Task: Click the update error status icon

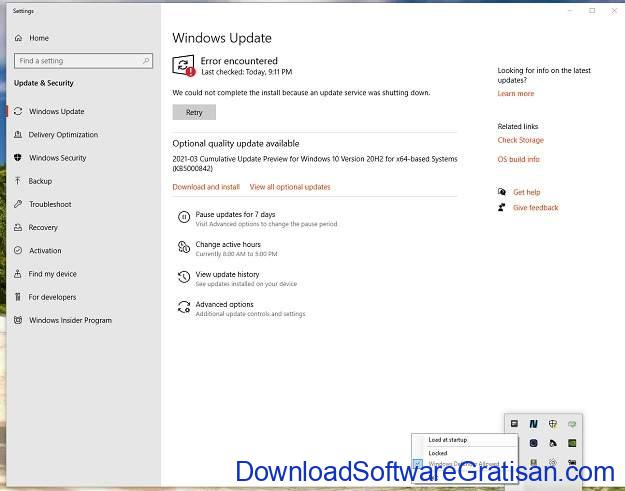Action: pos(184,65)
